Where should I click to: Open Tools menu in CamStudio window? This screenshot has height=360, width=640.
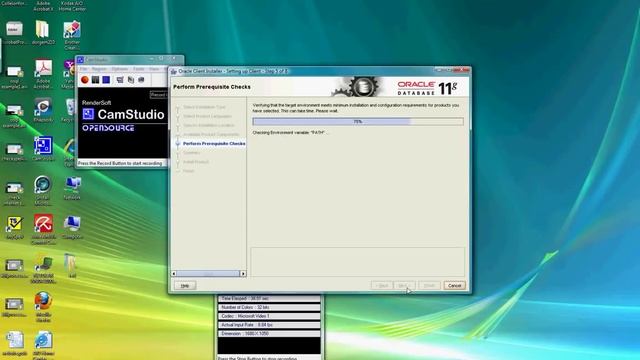point(139,69)
